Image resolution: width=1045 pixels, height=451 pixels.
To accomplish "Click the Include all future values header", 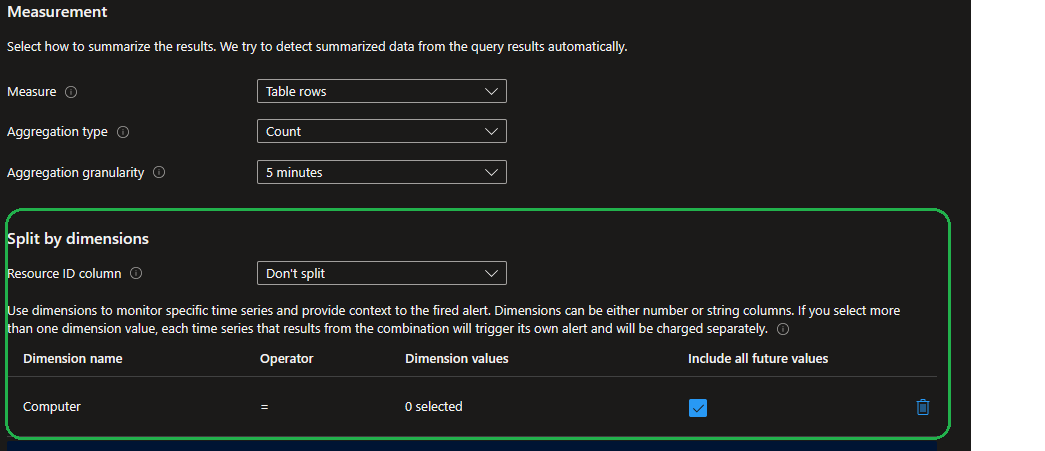I will pyautogui.click(x=758, y=358).
